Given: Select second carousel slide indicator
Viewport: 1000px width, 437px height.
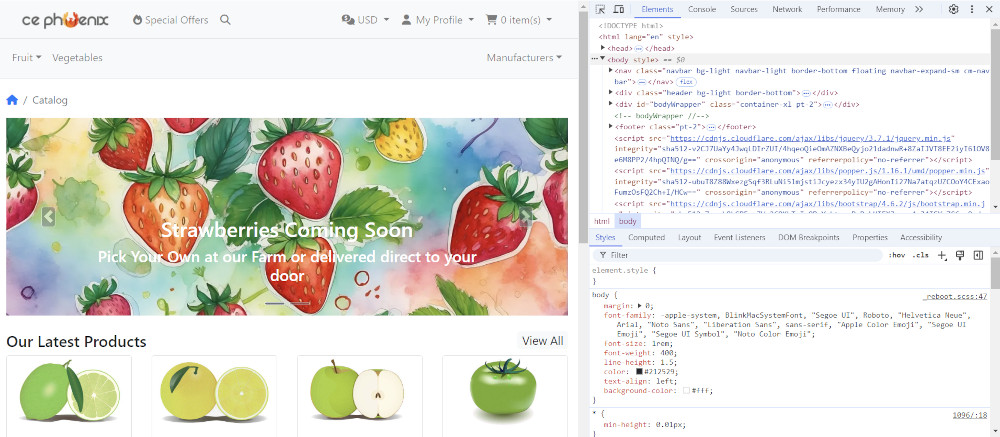Looking at the screenshot, I should coord(301,304).
